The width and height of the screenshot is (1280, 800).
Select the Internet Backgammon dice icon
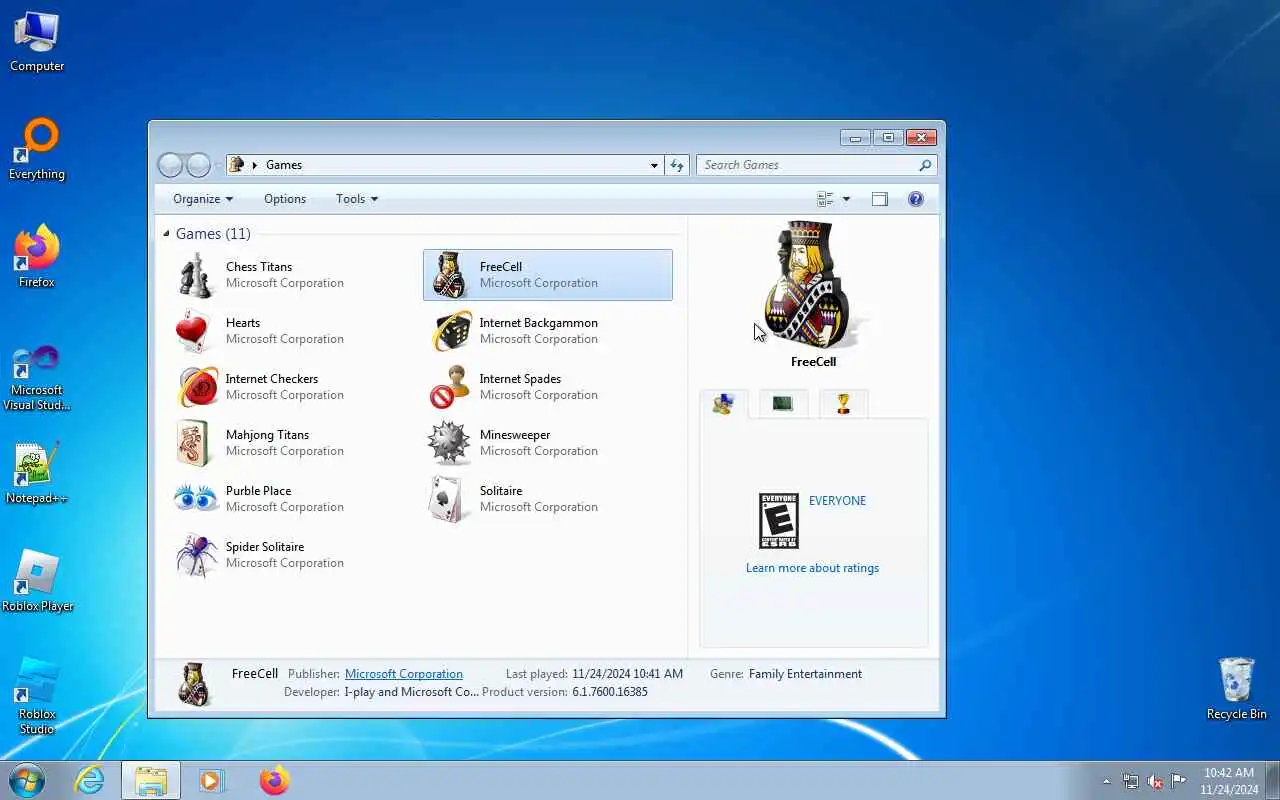pos(451,331)
